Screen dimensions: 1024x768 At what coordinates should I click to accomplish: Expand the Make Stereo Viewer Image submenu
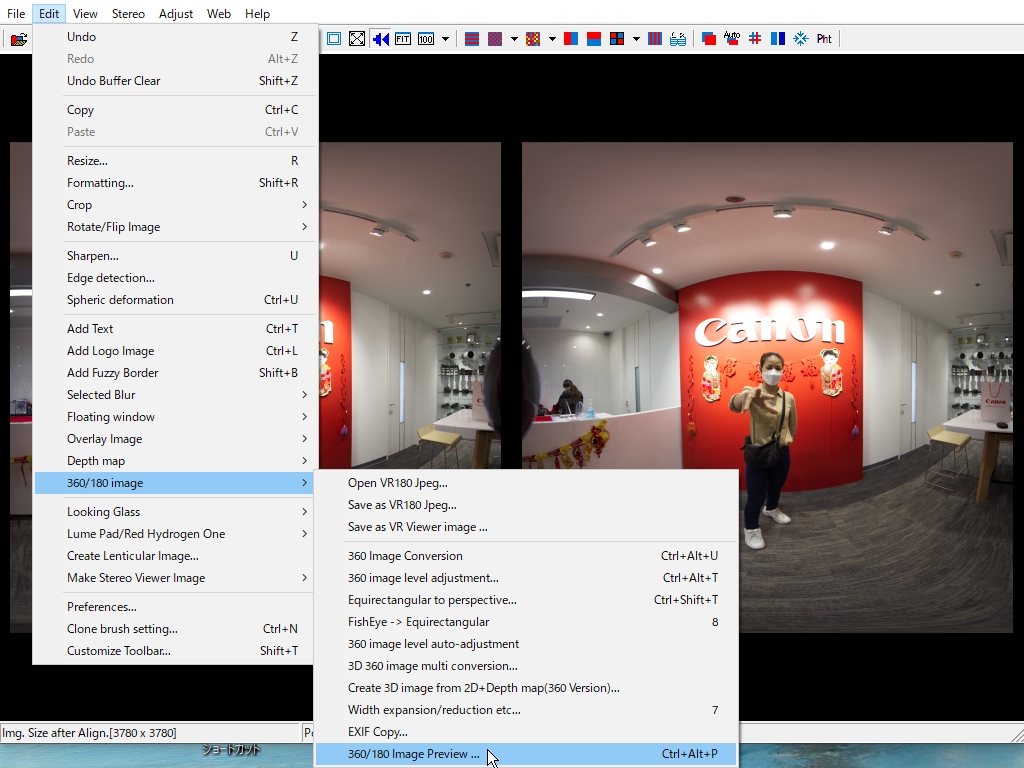(x=175, y=578)
